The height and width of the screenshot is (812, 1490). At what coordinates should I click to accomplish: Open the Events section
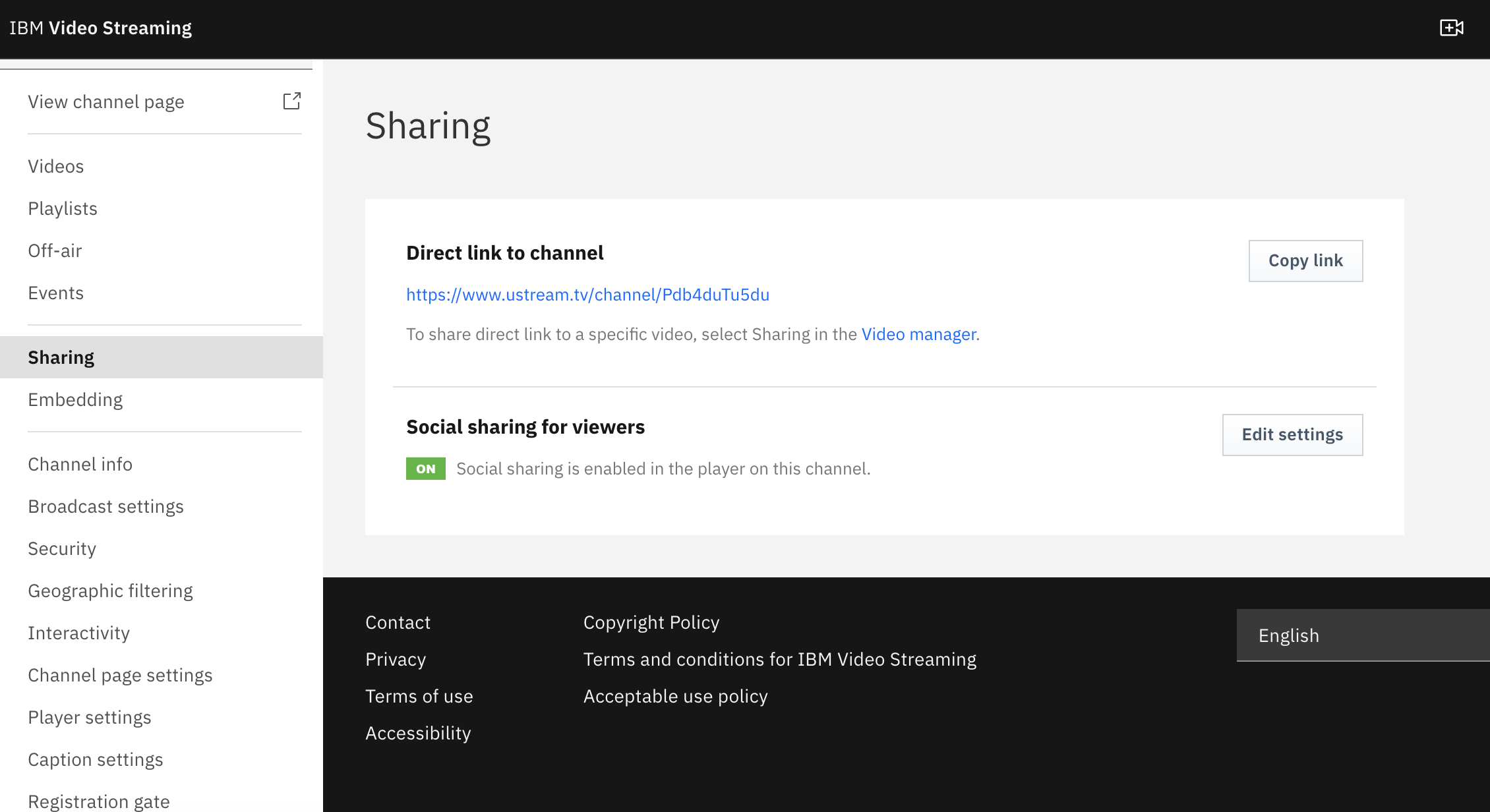pyautogui.click(x=56, y=293)
